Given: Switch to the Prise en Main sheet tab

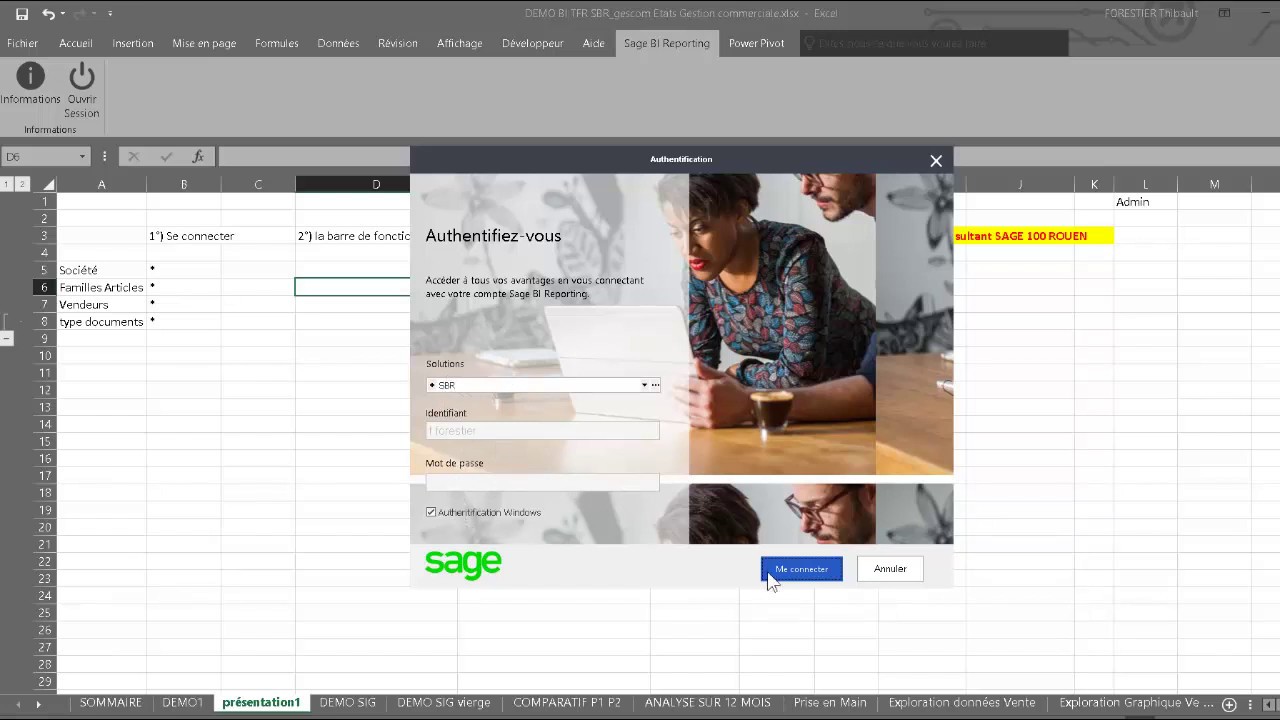Looking at the screenshot, I should click(x=830, y=702).
